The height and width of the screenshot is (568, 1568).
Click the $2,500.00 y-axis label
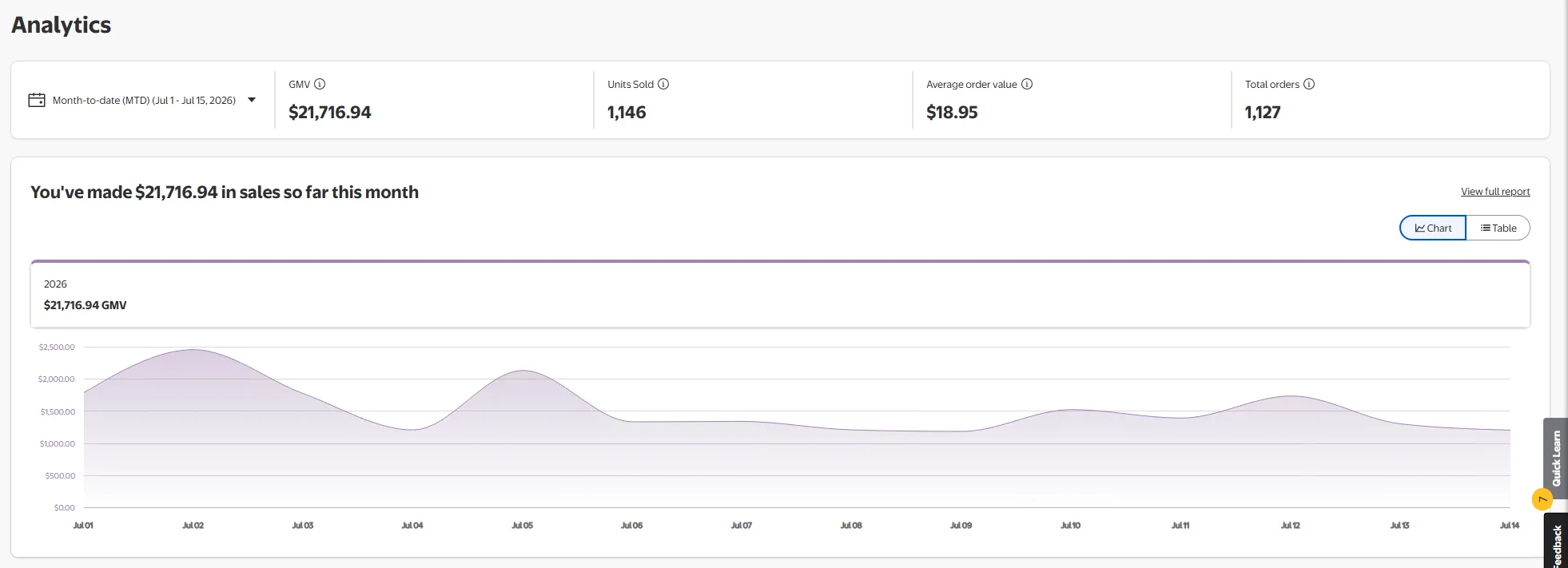point(57,348)
